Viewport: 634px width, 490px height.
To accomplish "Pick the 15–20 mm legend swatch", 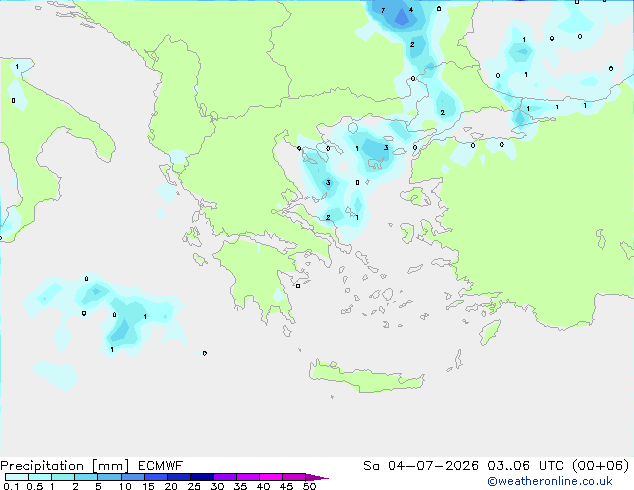I will tap(156, 477).
